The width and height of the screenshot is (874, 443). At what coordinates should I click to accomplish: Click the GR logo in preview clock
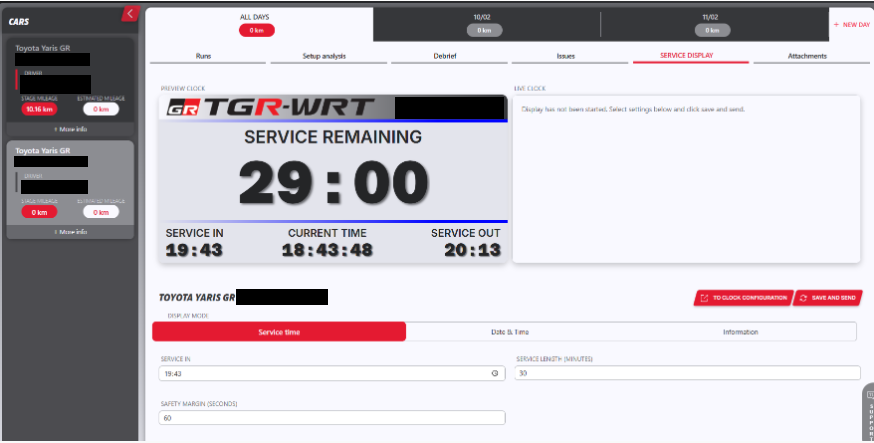(182, 108)
